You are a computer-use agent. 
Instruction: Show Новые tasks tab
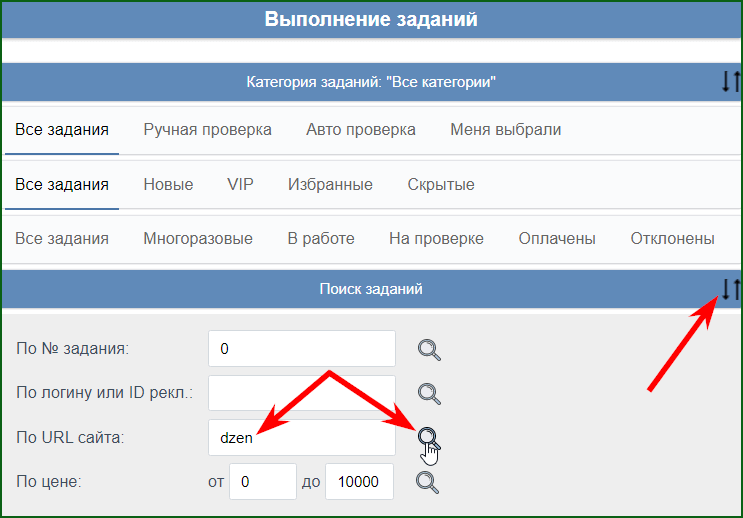click(x=168, y=184)
